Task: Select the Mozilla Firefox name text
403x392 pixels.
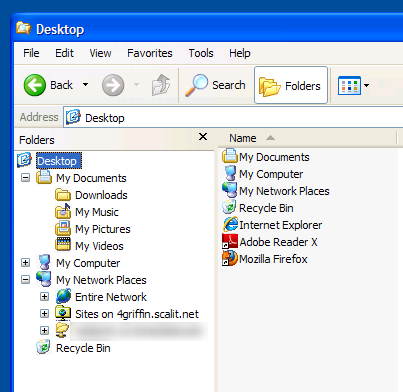Action: pos(273,259)
